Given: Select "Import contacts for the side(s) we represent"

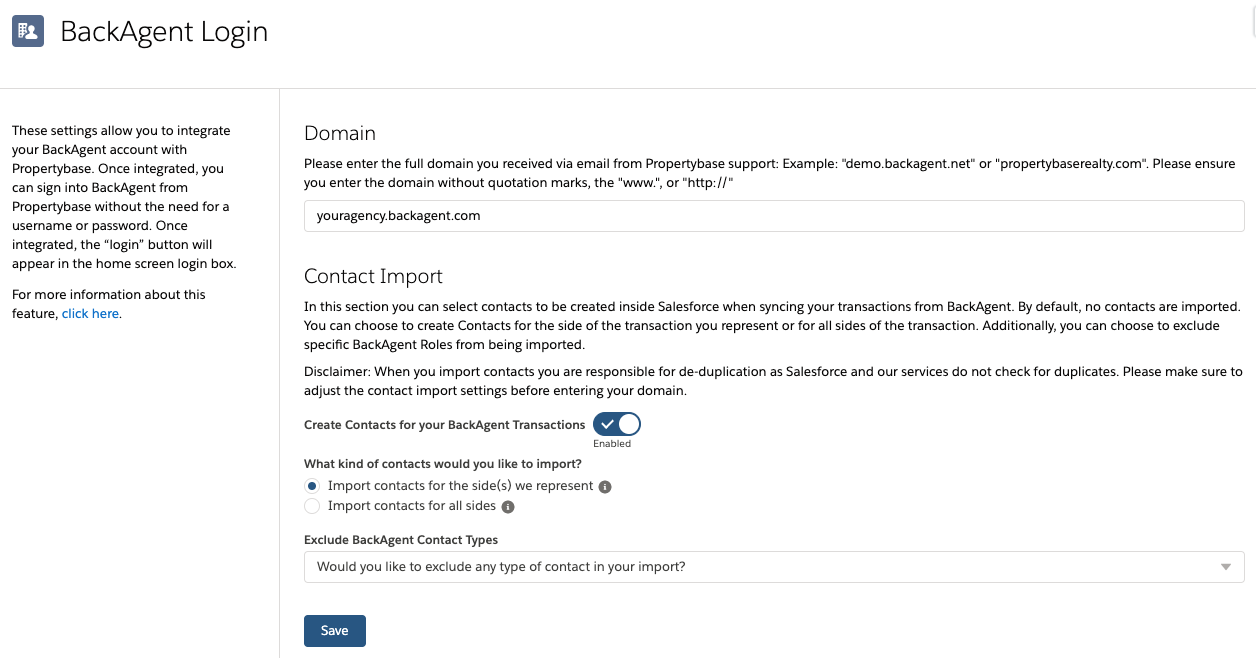Looking at the screenshot, I should click(x=311, y=486).
